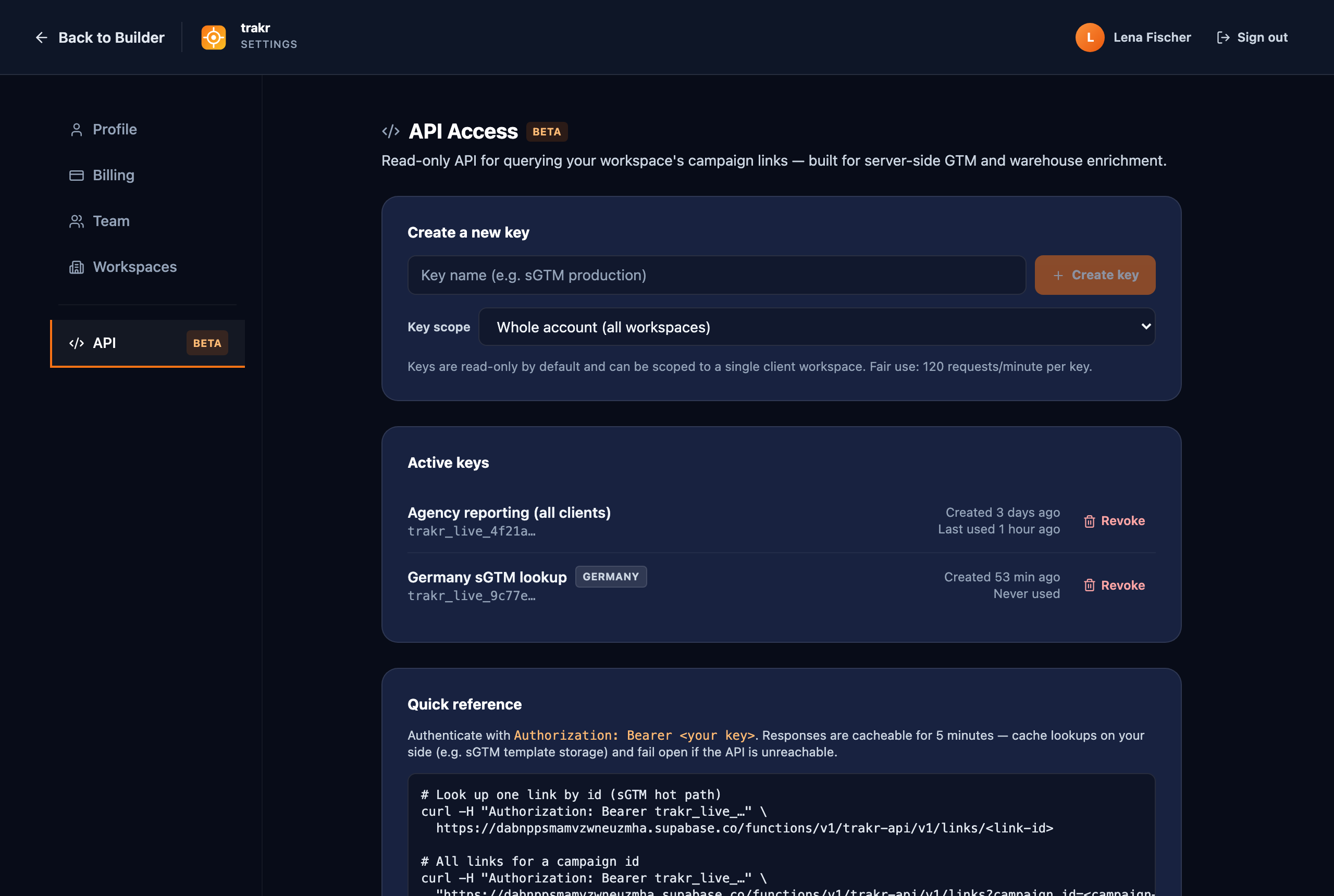Click the links/<link-id> curl URL line
This screenshot has width=1334, height=896.
744,828
